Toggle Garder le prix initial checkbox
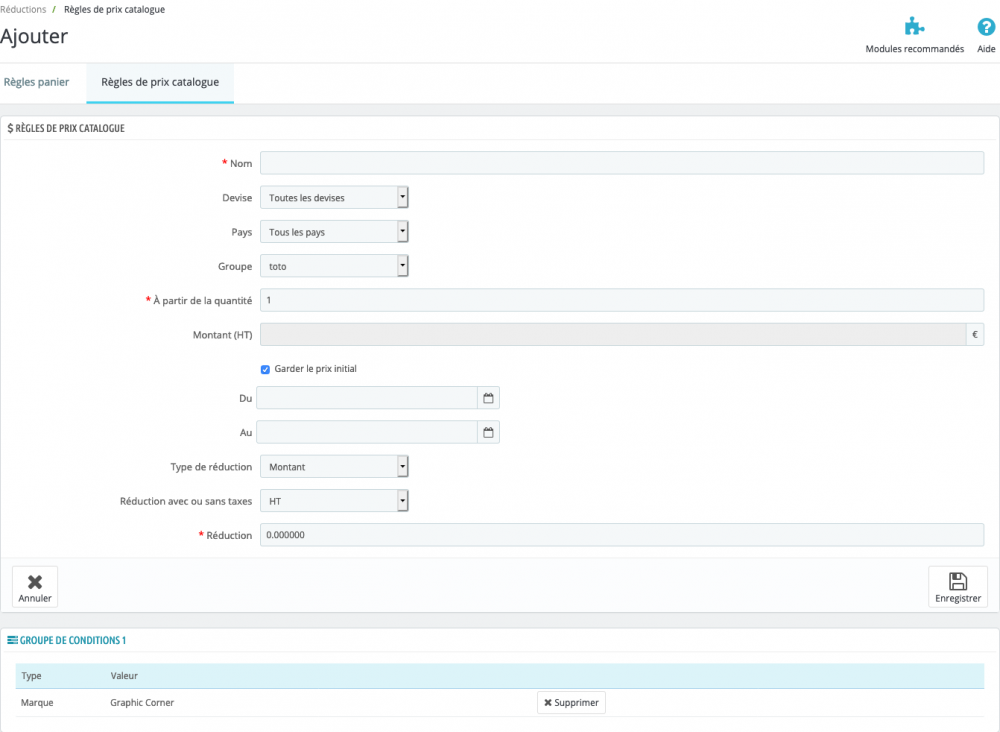 click(265, 369)
